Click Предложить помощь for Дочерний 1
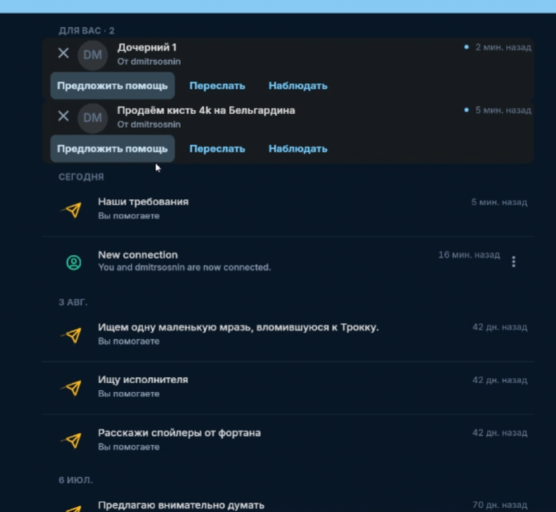Screen dimensions: 556x512 (x=112, y=86)
